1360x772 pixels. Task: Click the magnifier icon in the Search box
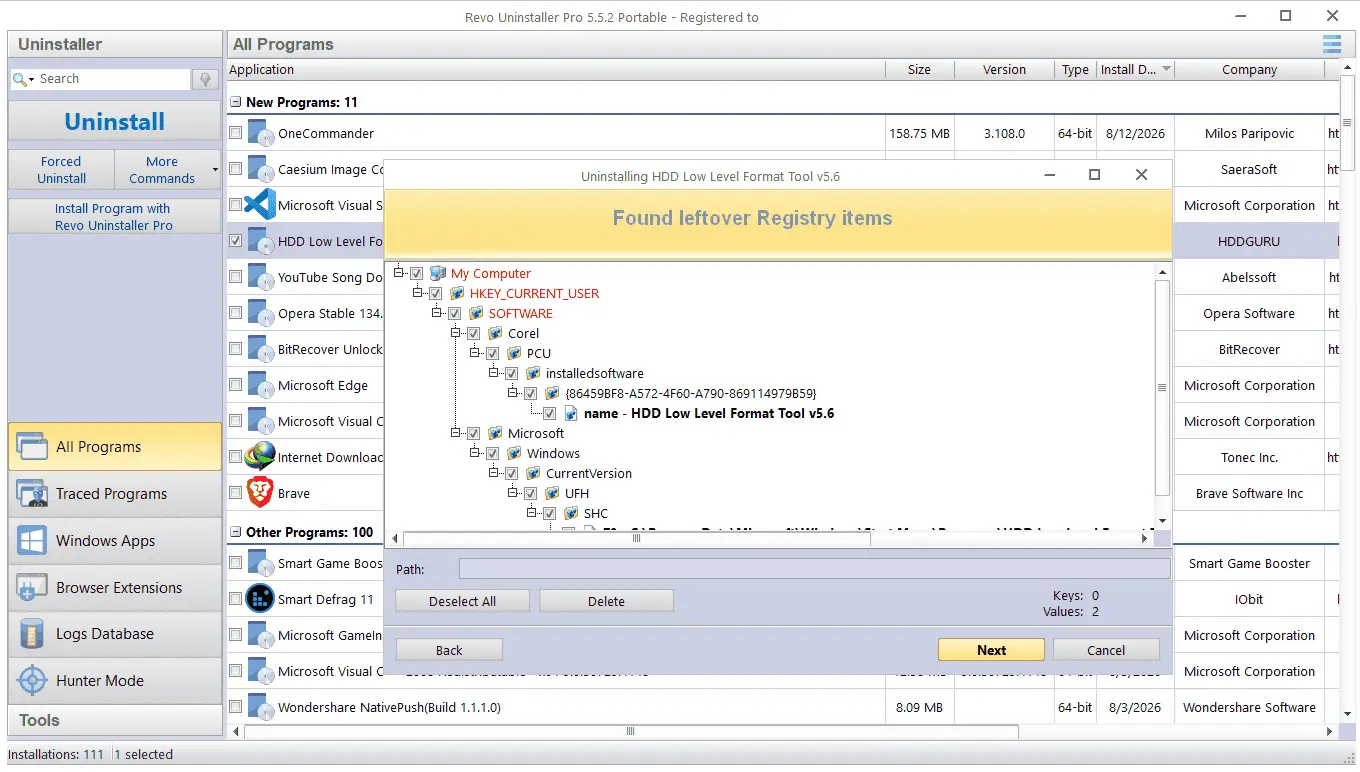[20, 79]
